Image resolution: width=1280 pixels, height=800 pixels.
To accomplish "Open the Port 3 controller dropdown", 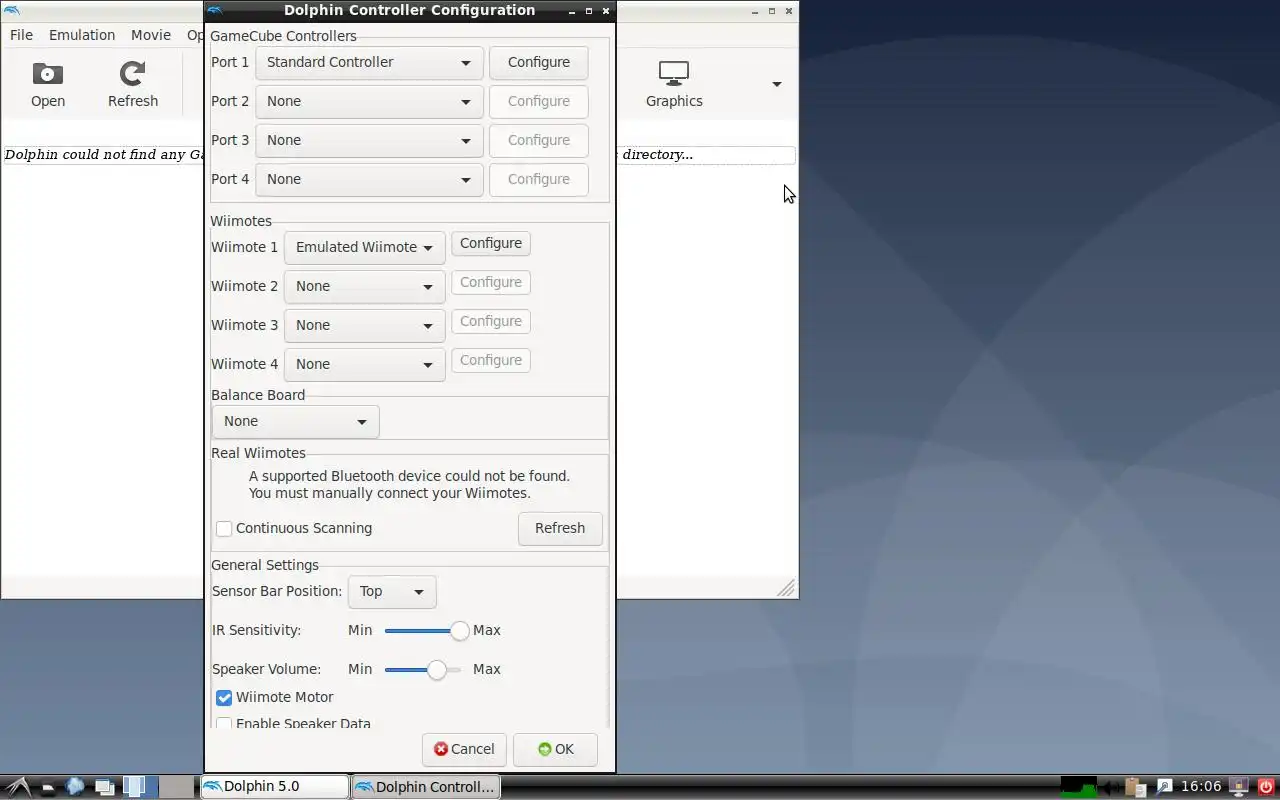I will click(x=369, y=140).
